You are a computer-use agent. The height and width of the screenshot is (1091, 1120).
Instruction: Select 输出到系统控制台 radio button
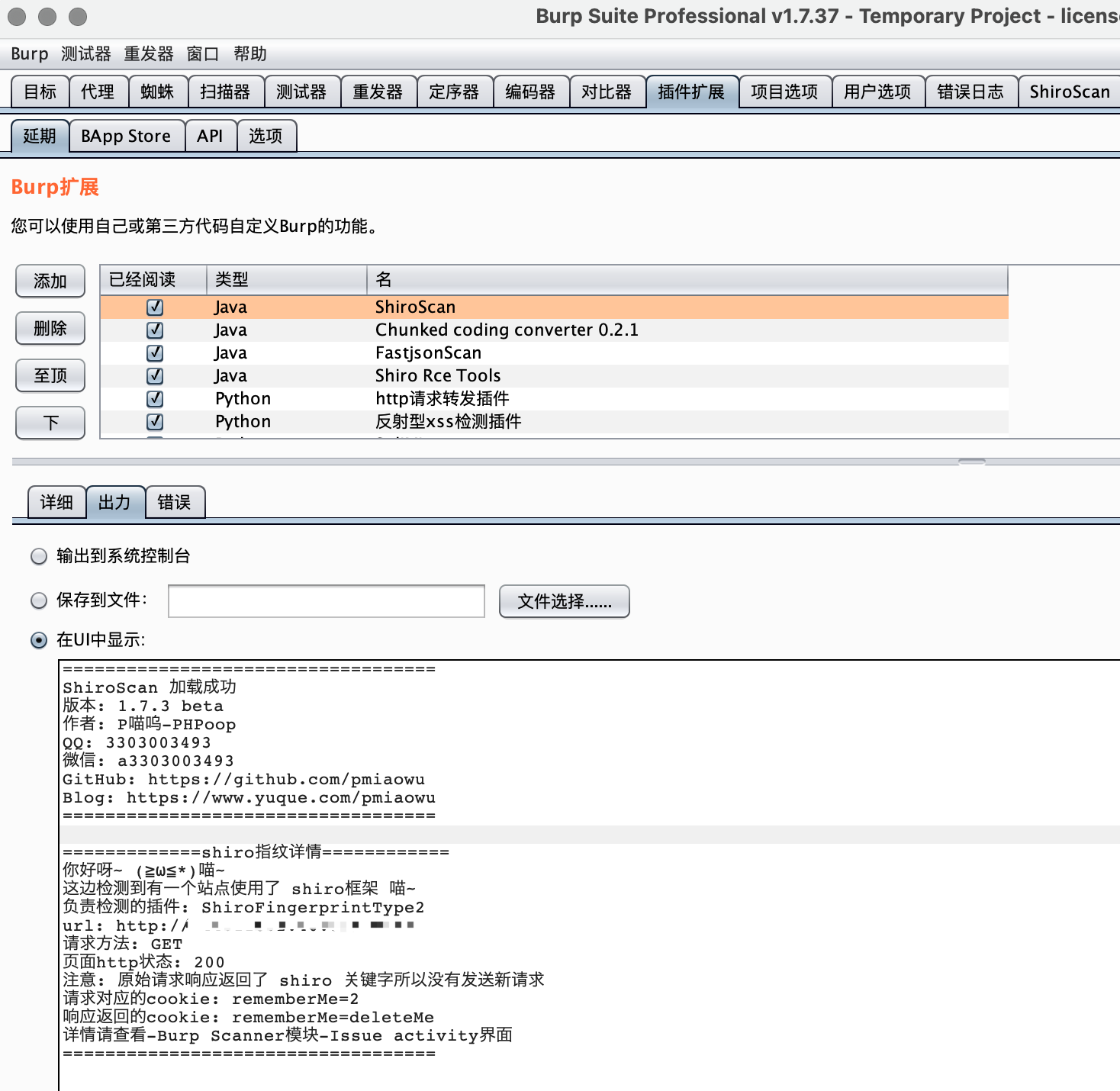[x=39, y=556]
